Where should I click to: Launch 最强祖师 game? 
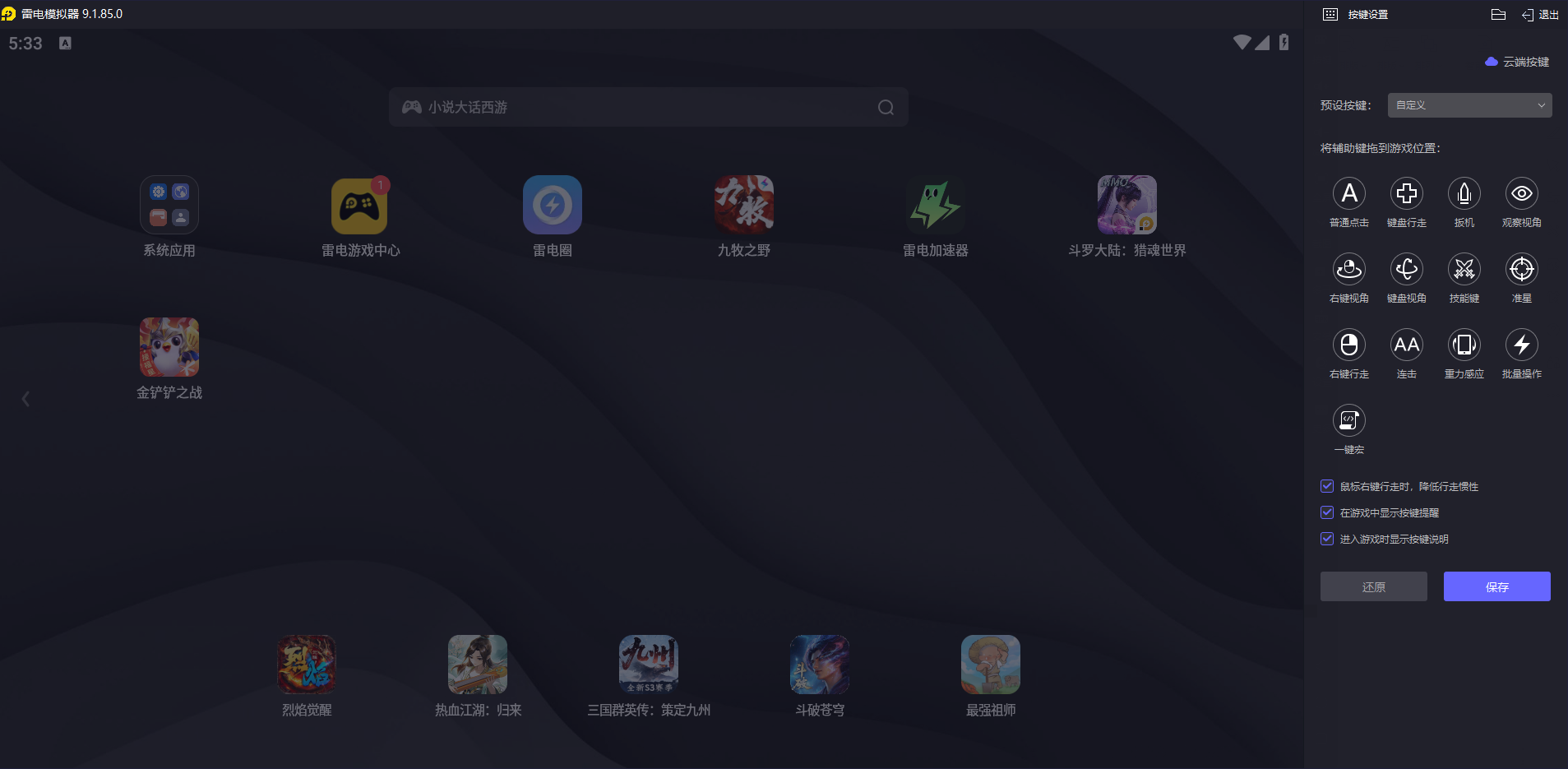(x=991, y=665)
